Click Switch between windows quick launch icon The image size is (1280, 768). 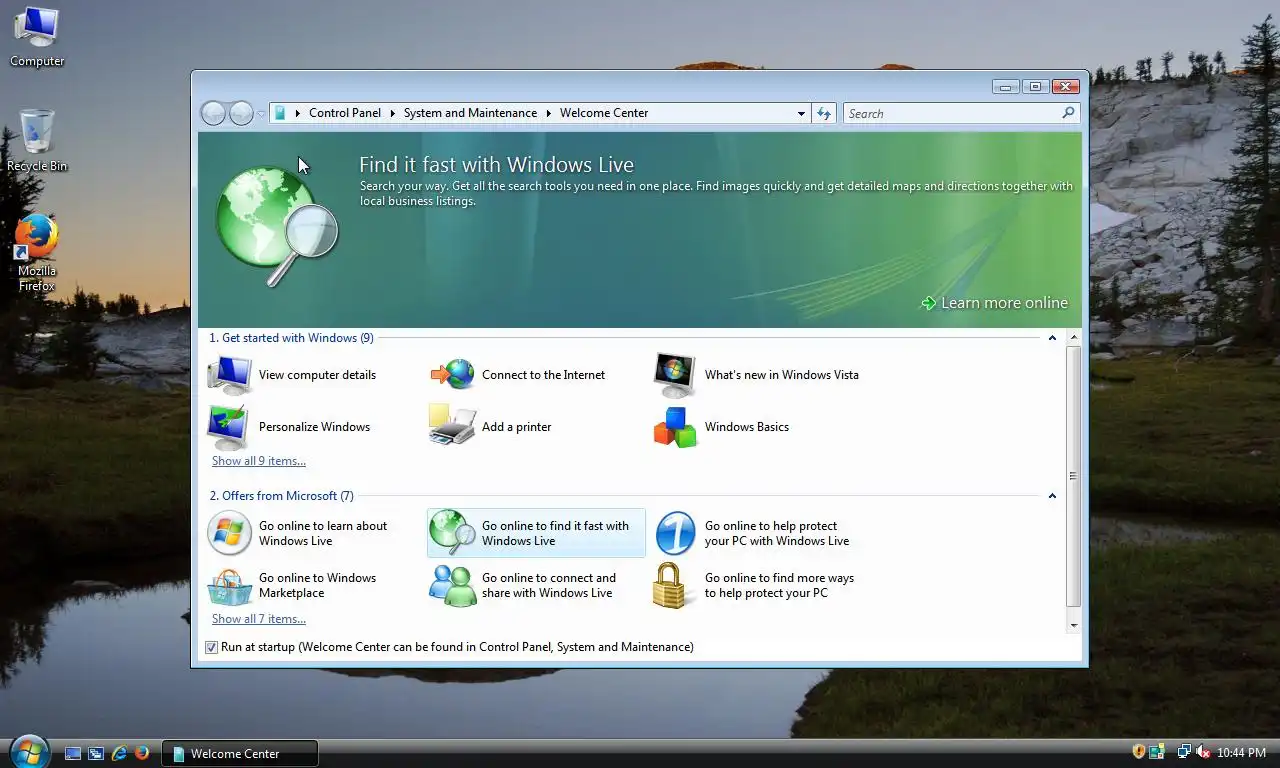click(x=96, y=753)
